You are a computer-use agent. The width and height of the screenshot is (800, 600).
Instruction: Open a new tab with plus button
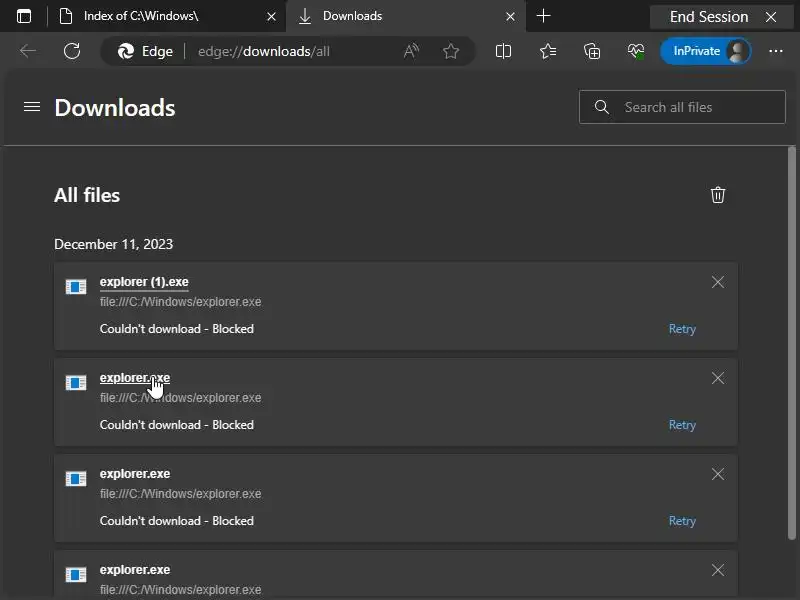coord(544,16)
